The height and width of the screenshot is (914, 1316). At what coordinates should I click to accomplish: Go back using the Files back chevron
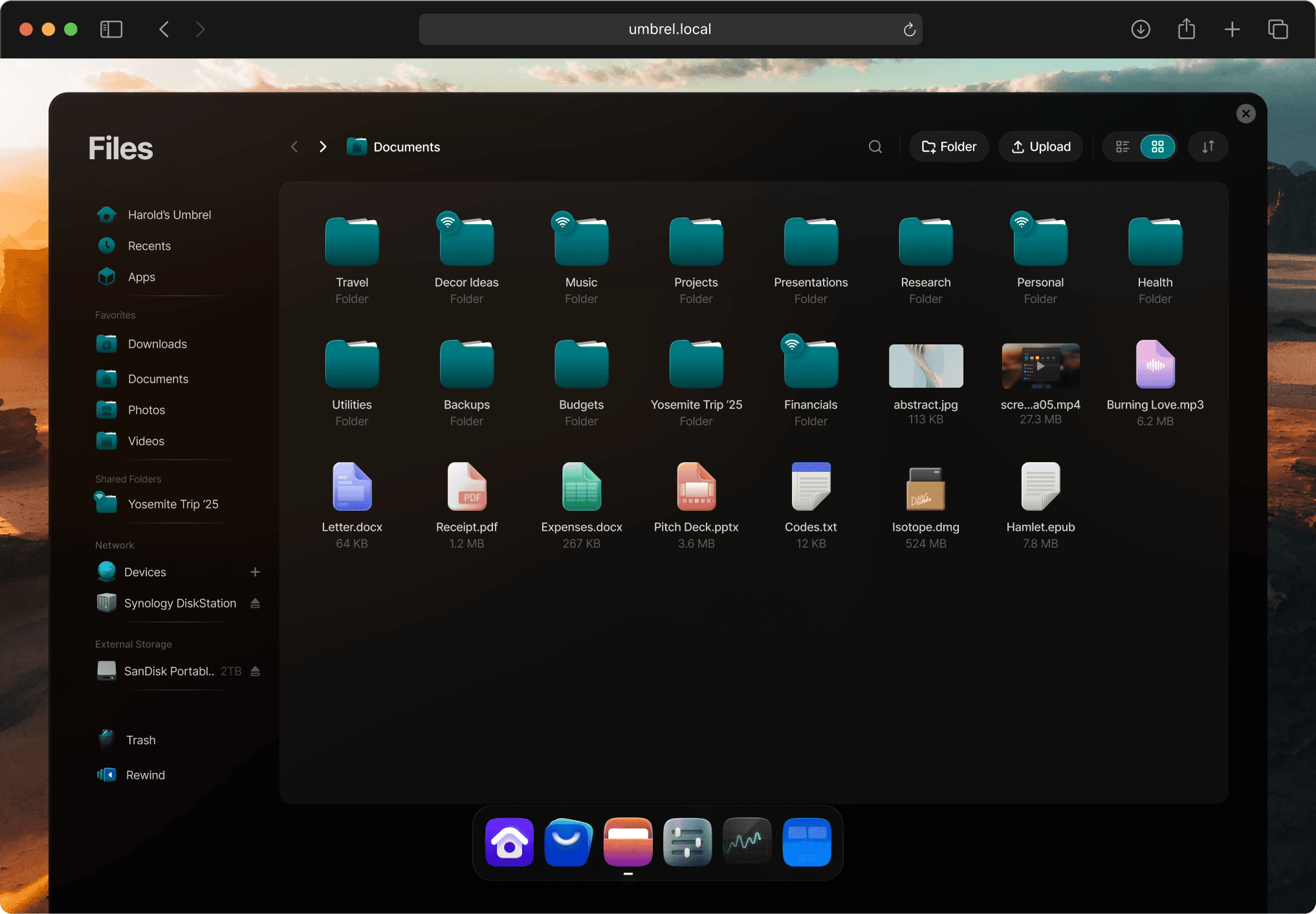click(294, 147)
